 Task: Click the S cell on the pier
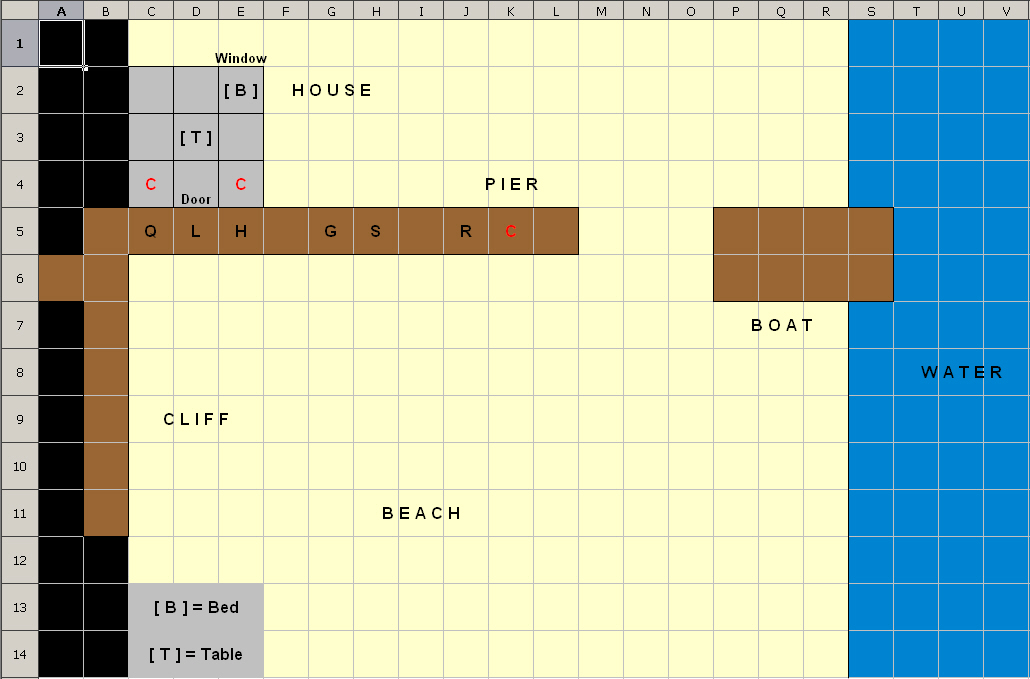tap(376, 231)
